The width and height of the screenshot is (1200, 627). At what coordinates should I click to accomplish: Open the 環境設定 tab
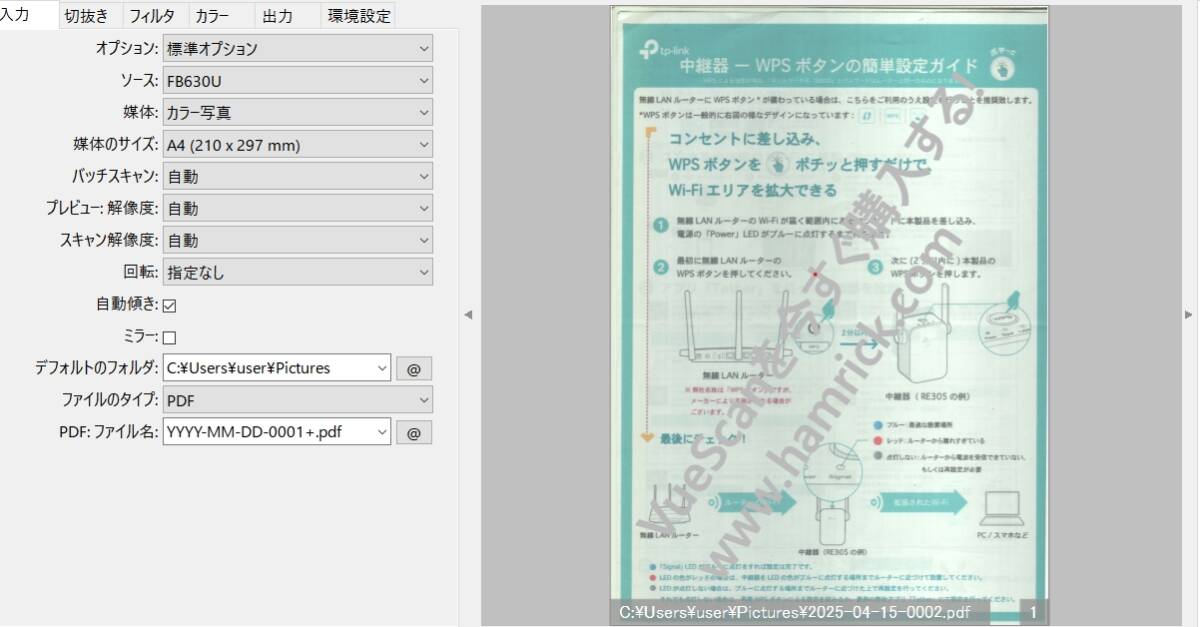[x=359, y=15]
